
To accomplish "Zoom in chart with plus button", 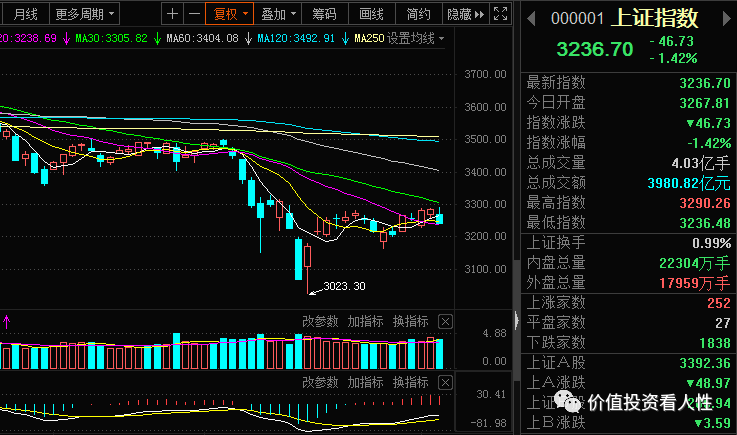I will [x=172, y=14].
